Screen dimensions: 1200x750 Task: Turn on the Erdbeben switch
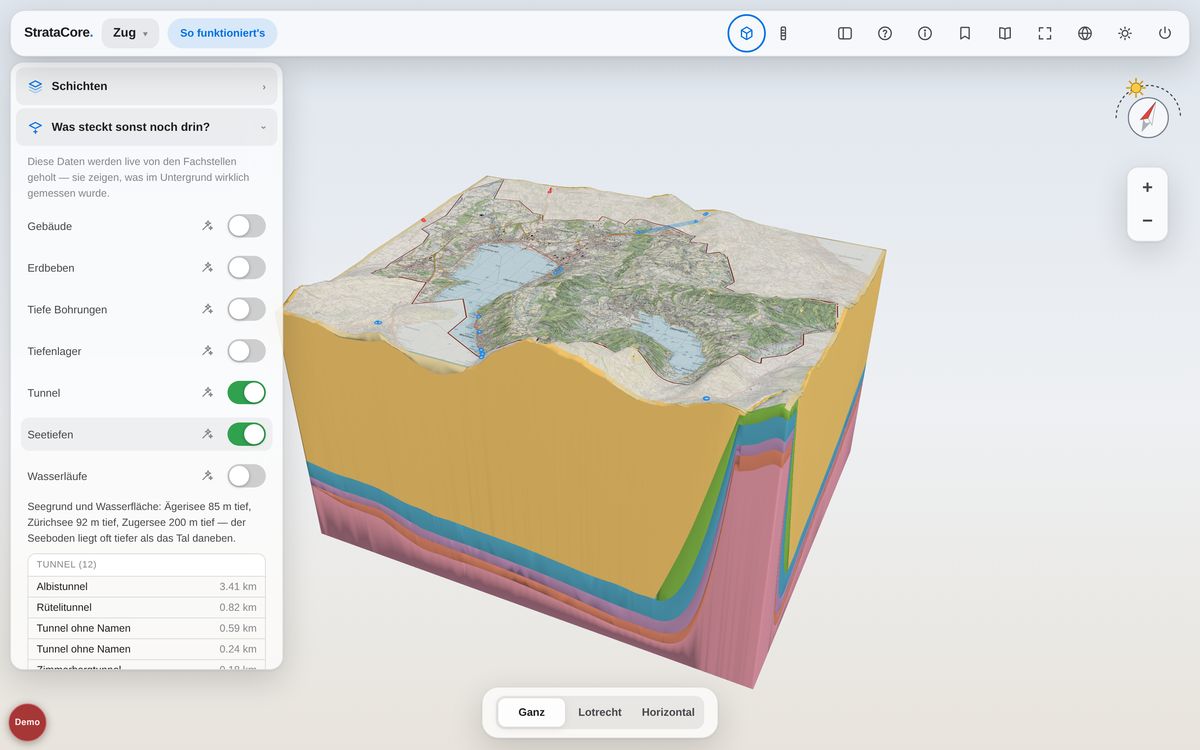tap(247, 268)
